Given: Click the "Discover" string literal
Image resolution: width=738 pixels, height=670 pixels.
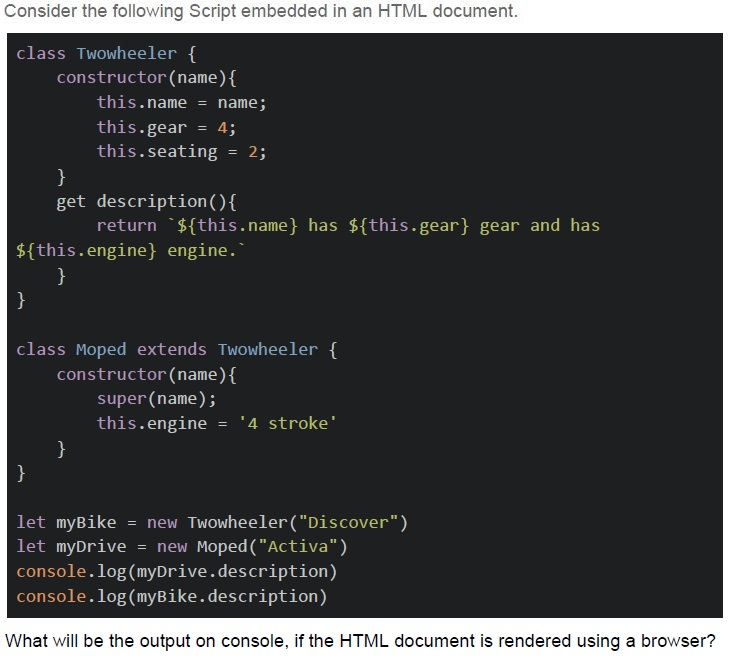Looking at the screenshot, I should coord(348,522).
